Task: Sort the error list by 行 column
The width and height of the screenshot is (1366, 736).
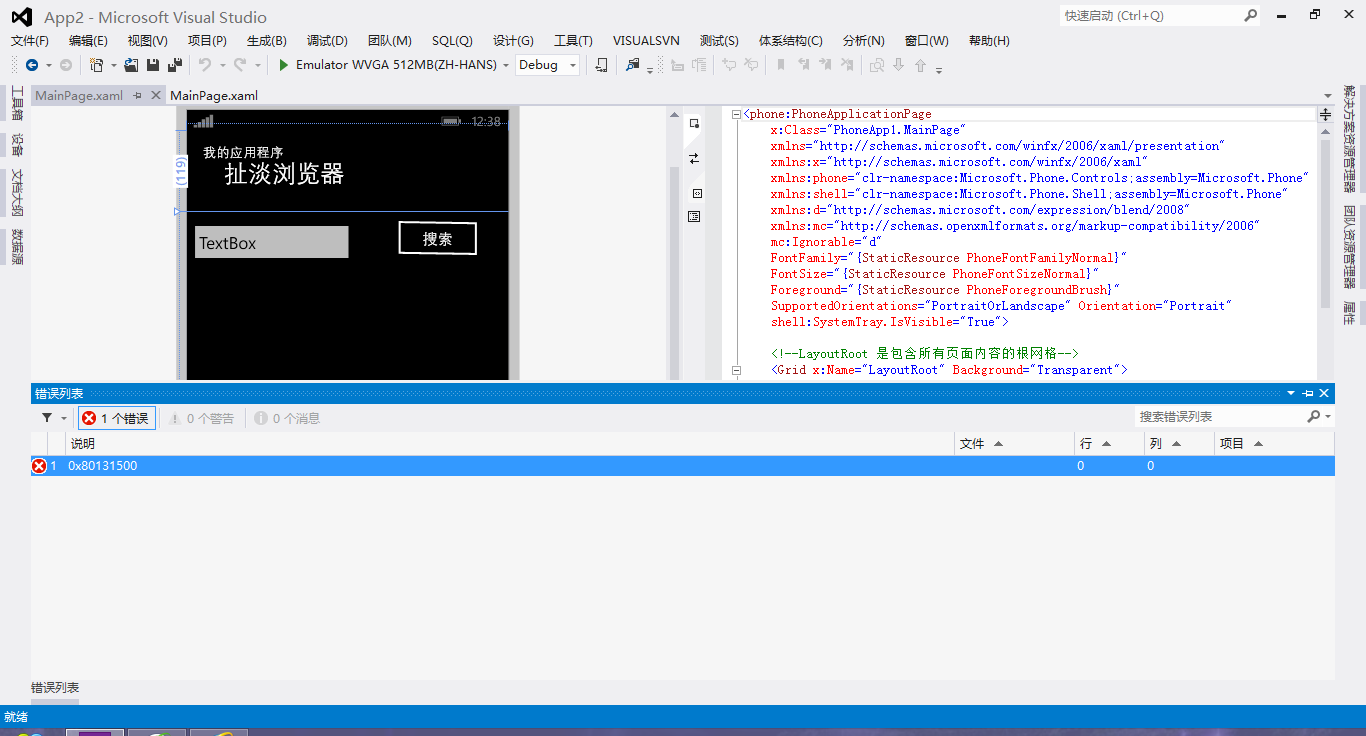Action: coord(1109,443)
